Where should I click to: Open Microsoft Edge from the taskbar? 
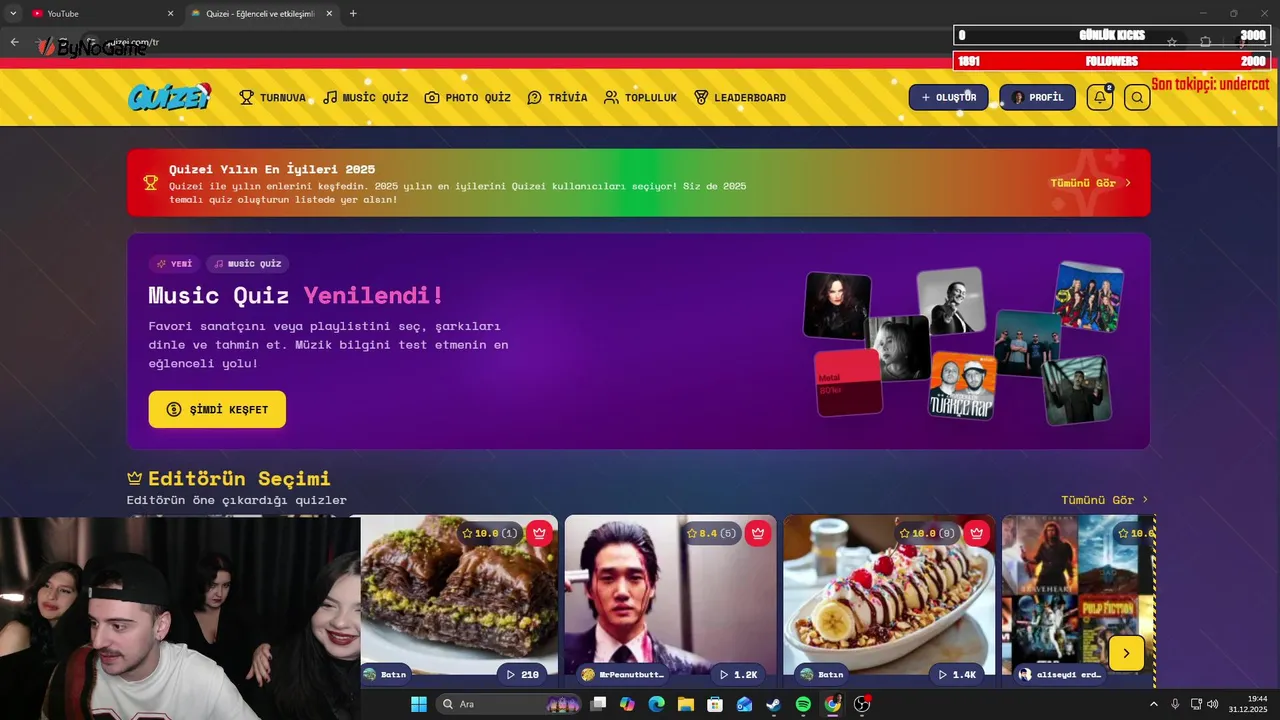point(656,704)
